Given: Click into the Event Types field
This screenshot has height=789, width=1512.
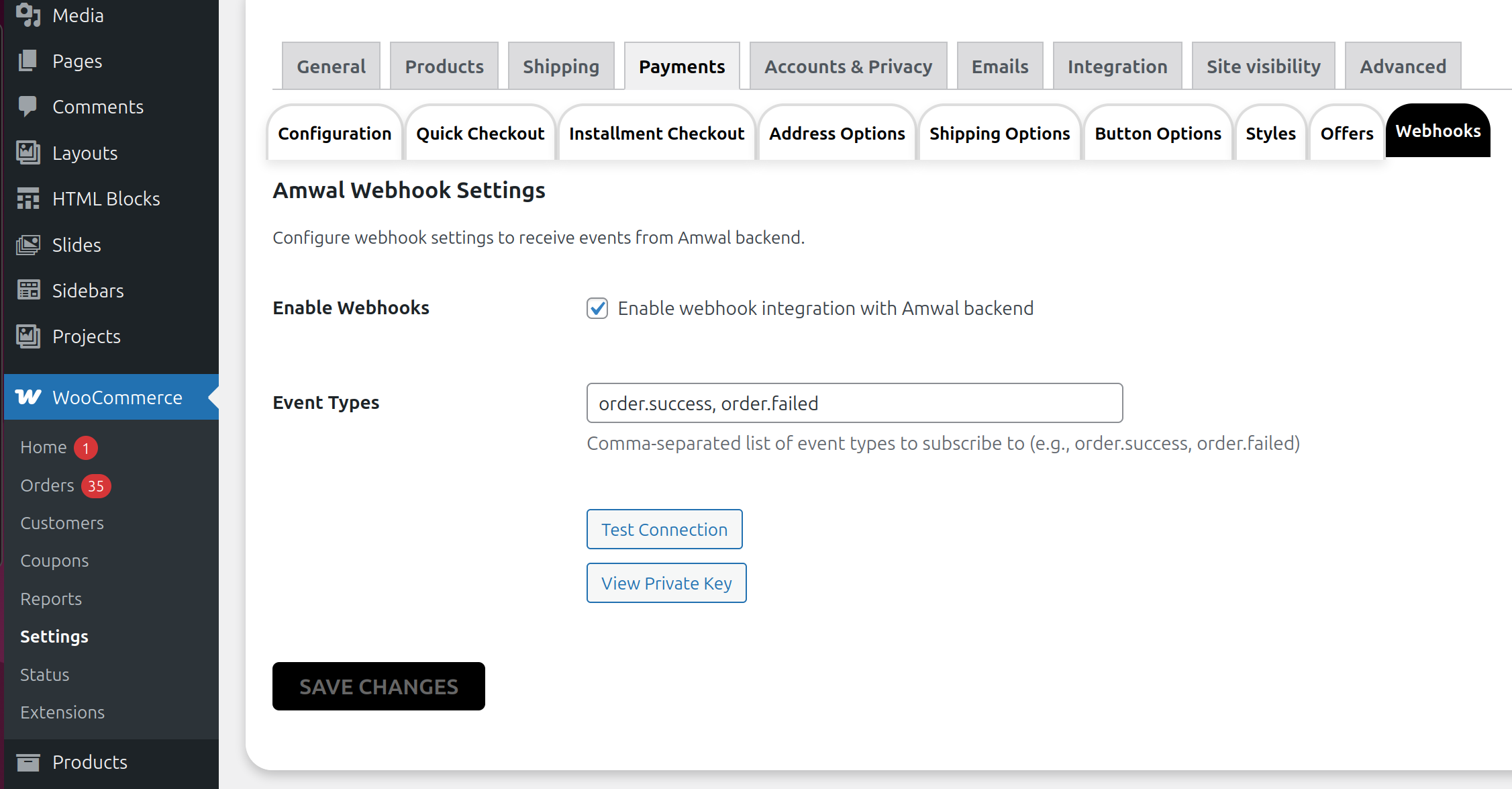Looking at the screenshot, I should [854, 403].
